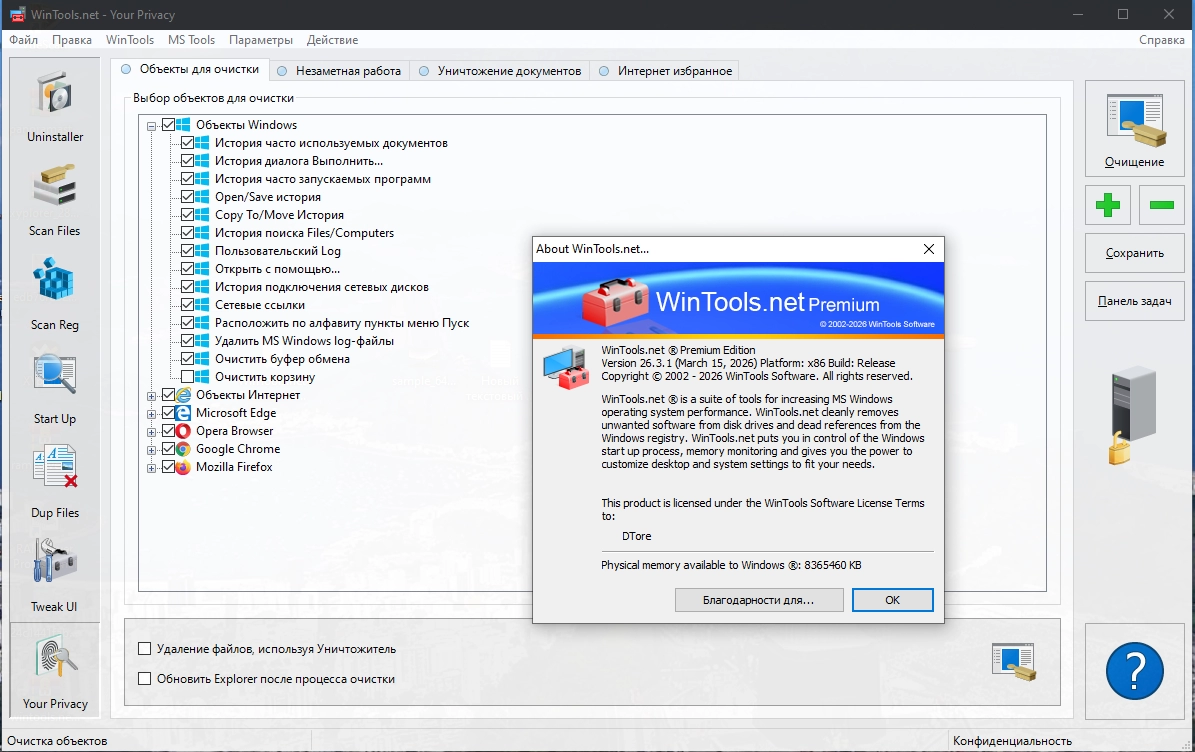Uncheck История диалога Выполнить...

pyautogui.click(x=187, y=161)
